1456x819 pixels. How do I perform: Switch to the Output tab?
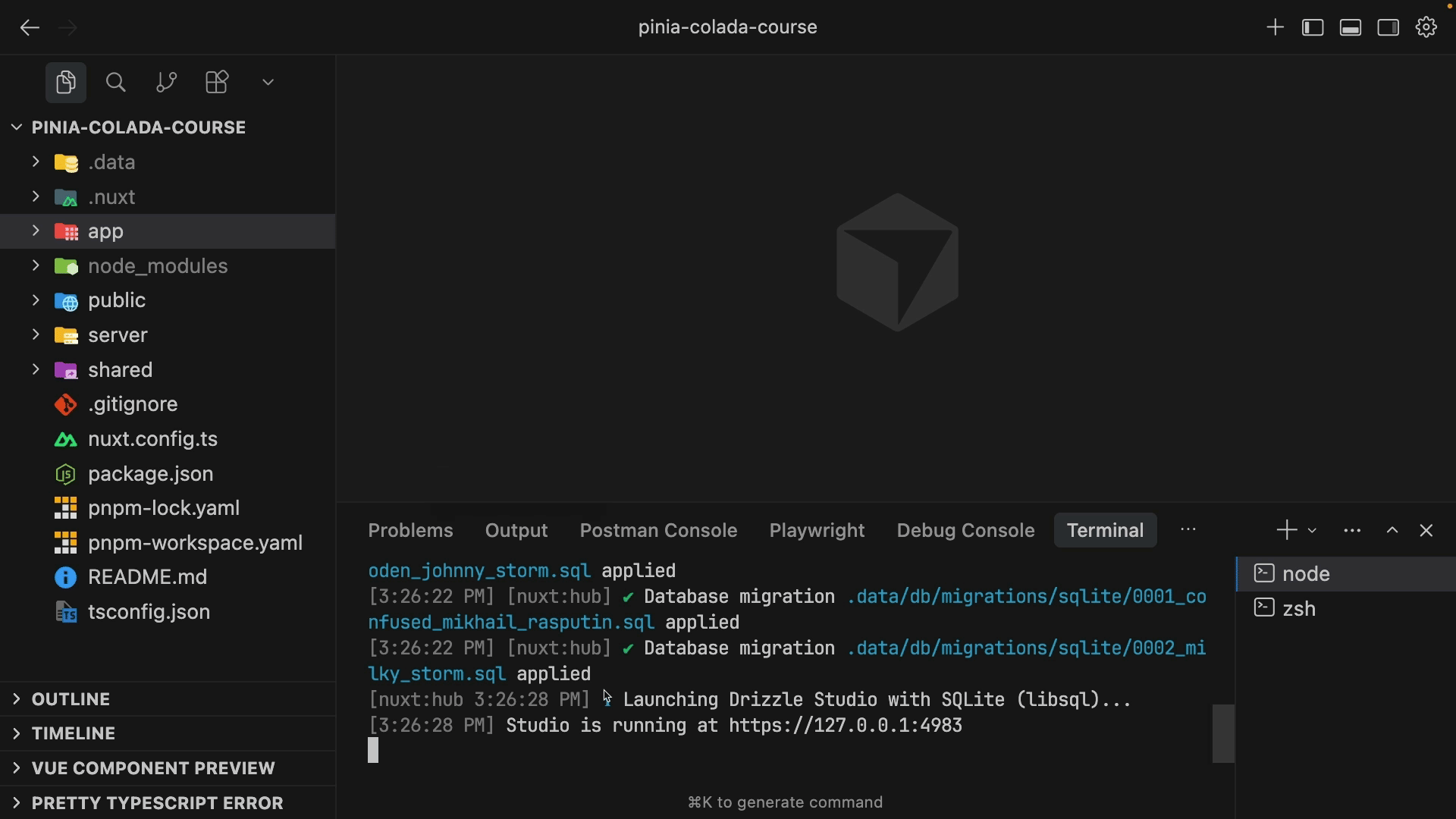516,530
